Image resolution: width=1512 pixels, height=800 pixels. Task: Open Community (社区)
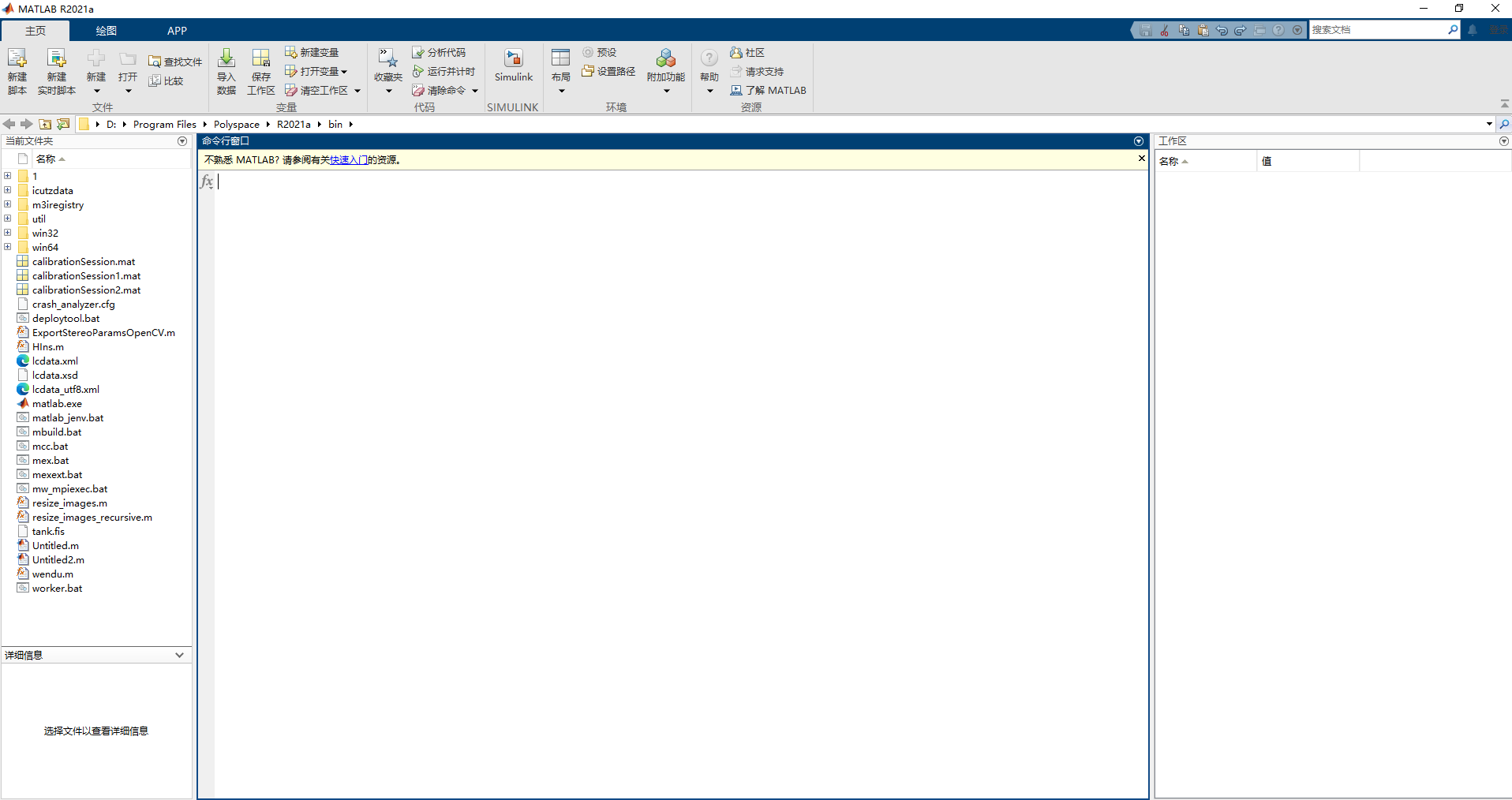click(747, 52)
